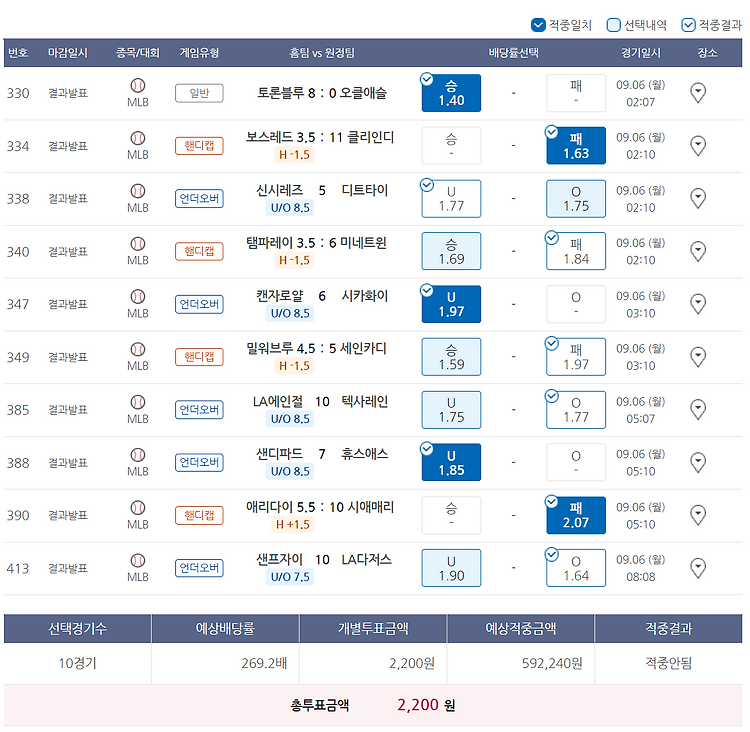Screen dimensions: 750x732
Task: Select 승 1.69 for game 340
Action: pos(451,251)
